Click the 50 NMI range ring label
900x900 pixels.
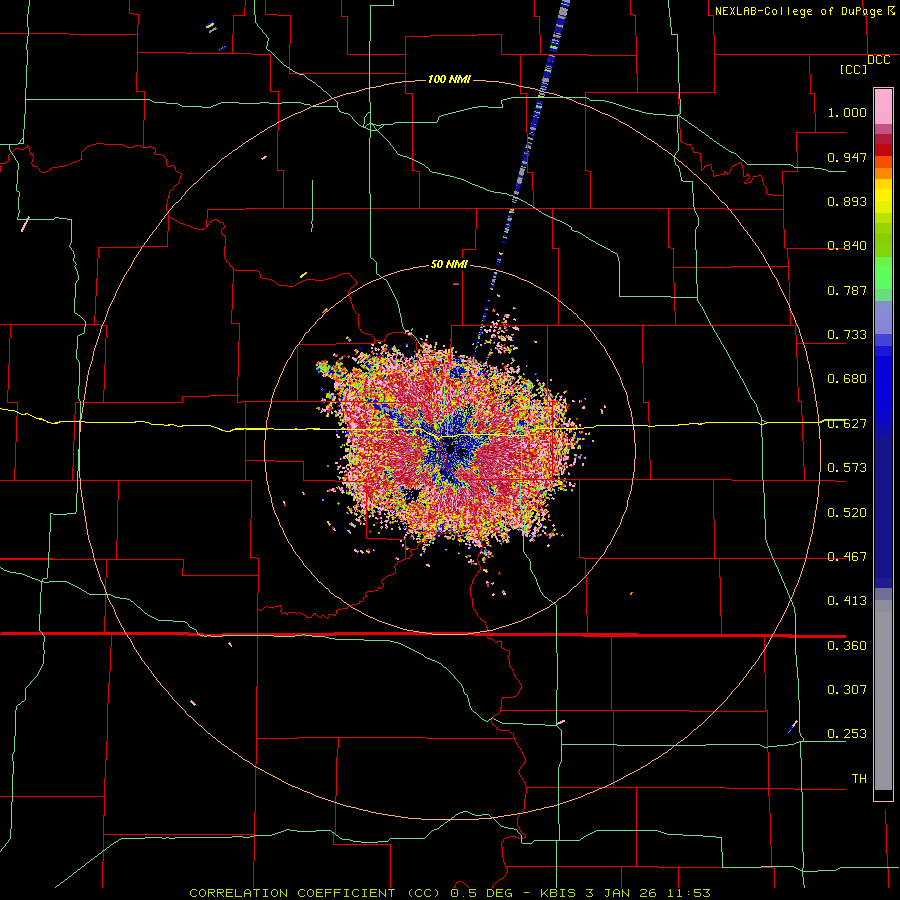coord(449,264)
